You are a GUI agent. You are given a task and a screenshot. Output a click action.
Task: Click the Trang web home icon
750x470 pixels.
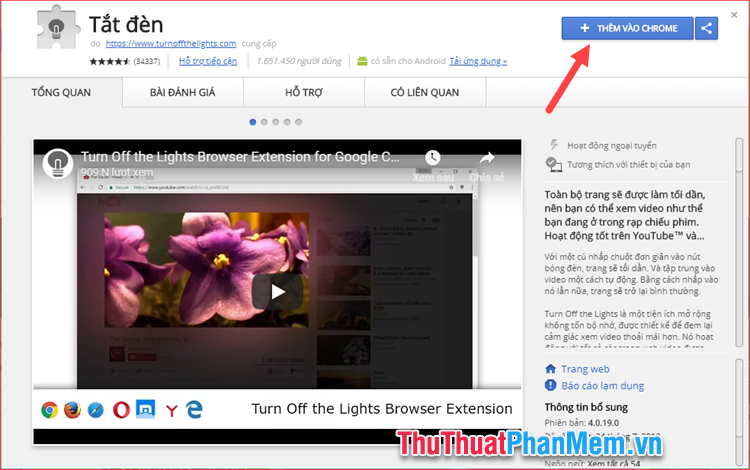(551, 369)
